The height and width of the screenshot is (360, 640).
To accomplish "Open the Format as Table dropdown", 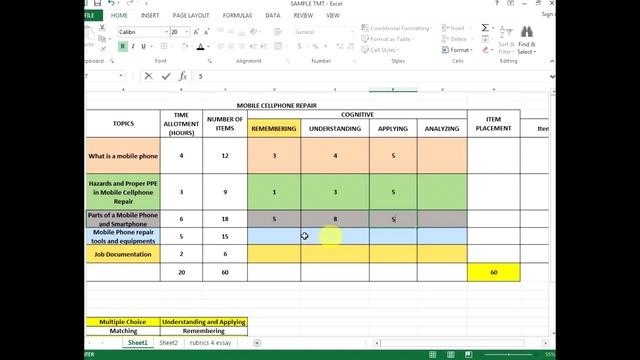I will 388,39.
